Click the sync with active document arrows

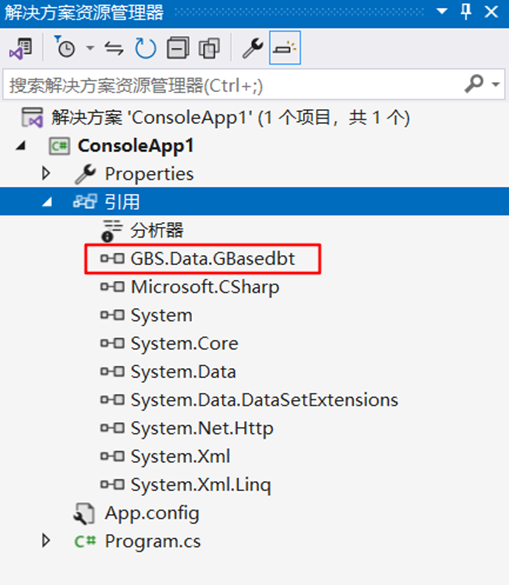[114, 49]
